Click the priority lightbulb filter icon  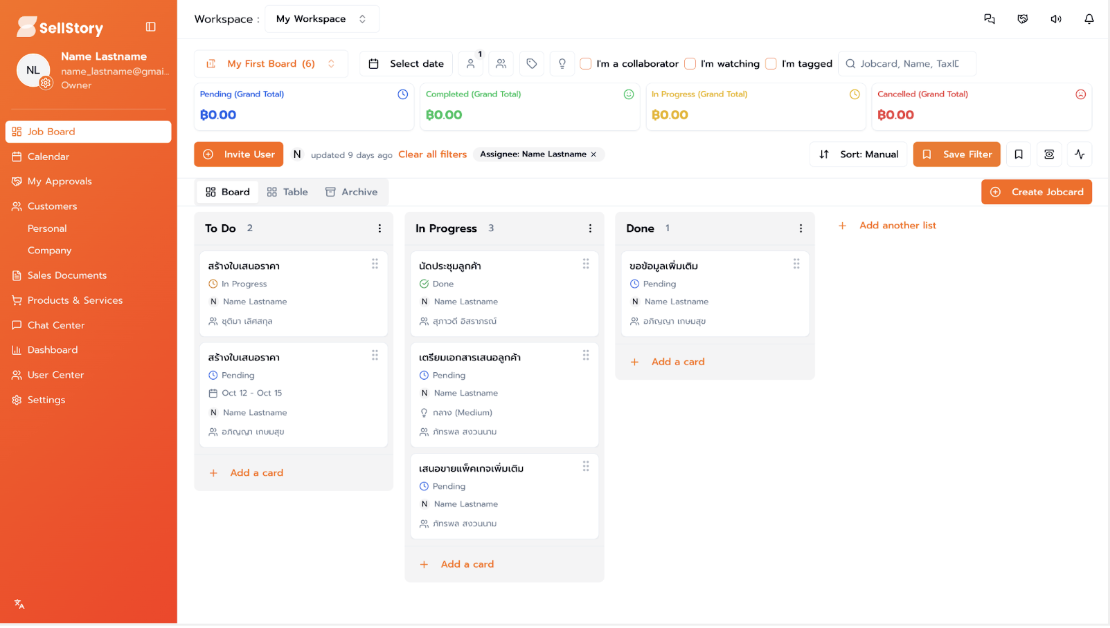[560, 63]
